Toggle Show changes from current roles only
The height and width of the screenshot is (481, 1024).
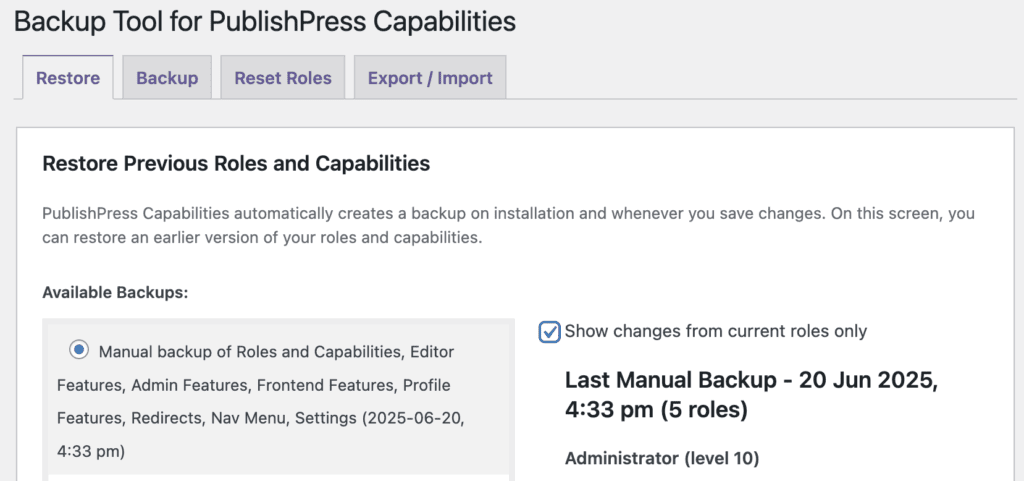pos(549,332)
